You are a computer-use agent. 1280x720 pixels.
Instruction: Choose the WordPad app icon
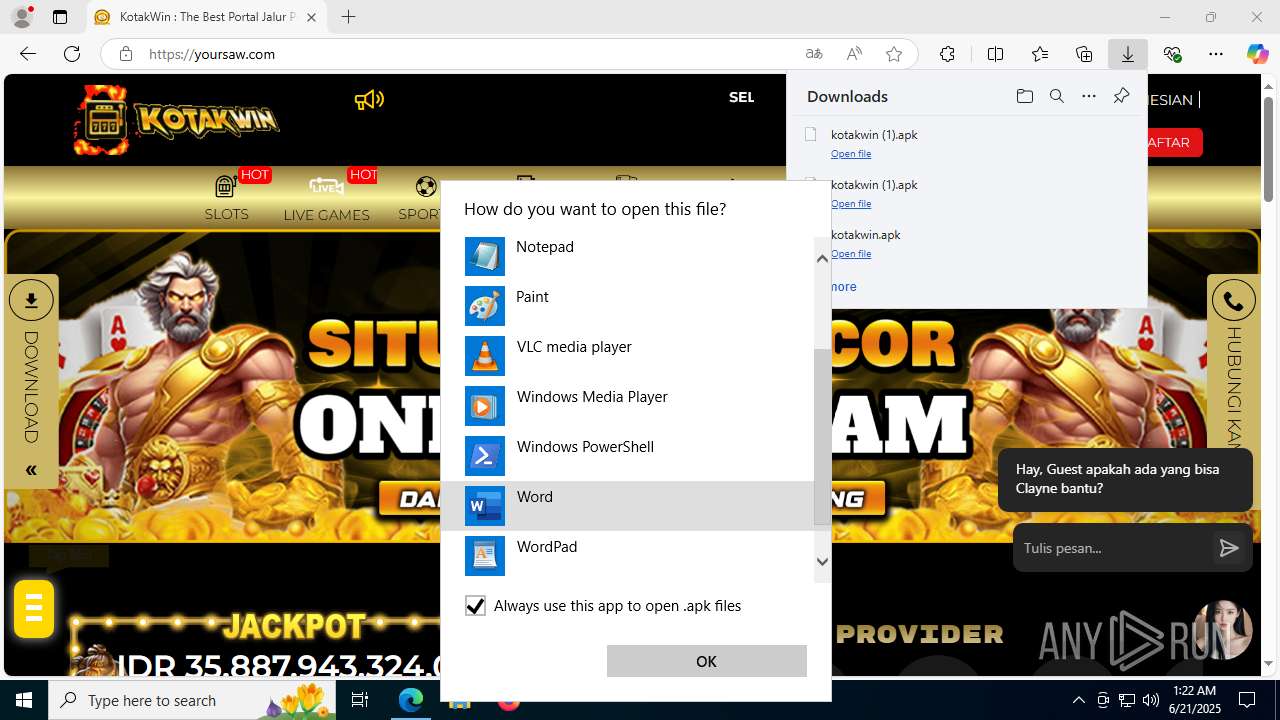point(485,556)
